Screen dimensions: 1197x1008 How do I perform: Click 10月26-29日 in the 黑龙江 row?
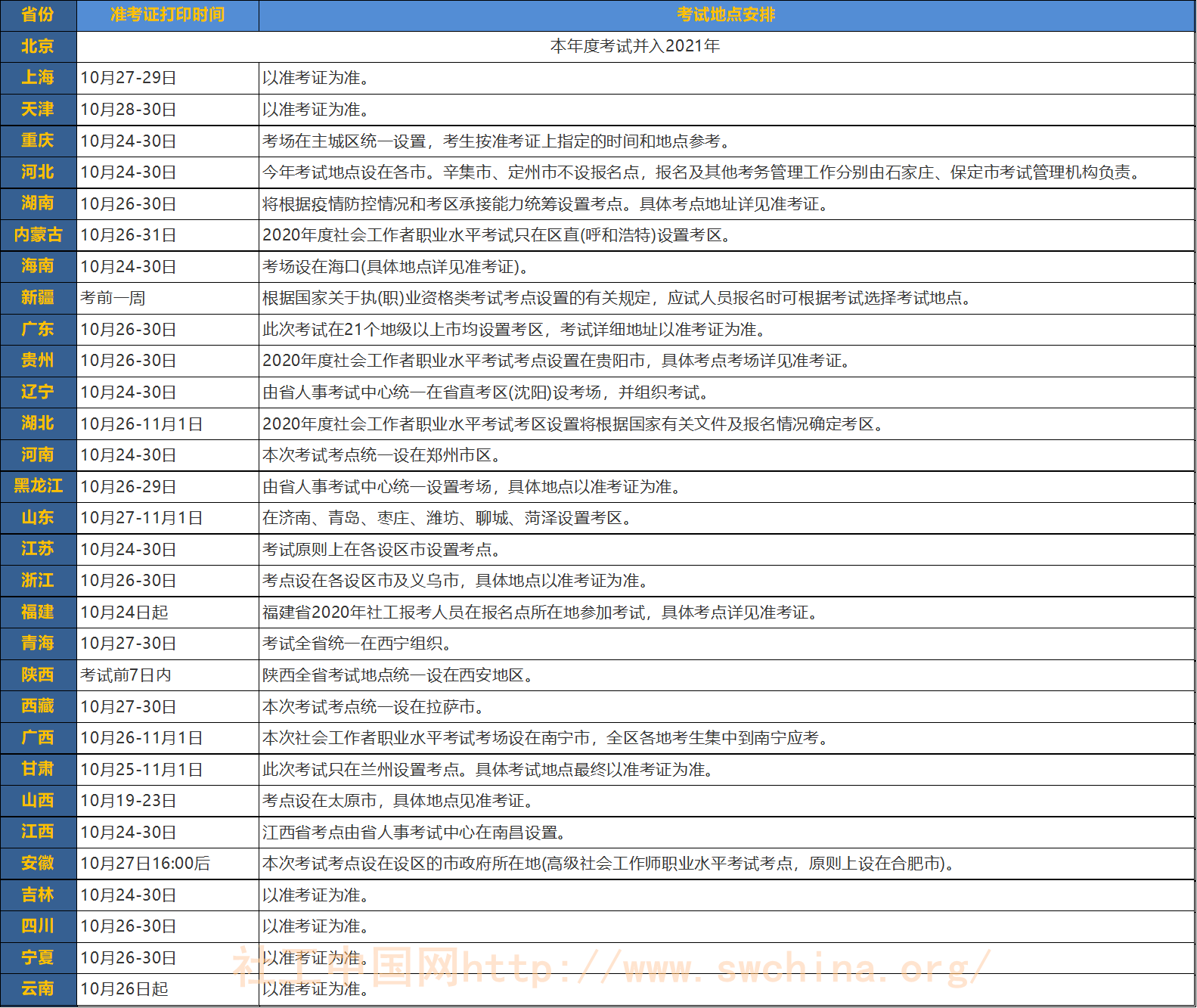[129, 486]
